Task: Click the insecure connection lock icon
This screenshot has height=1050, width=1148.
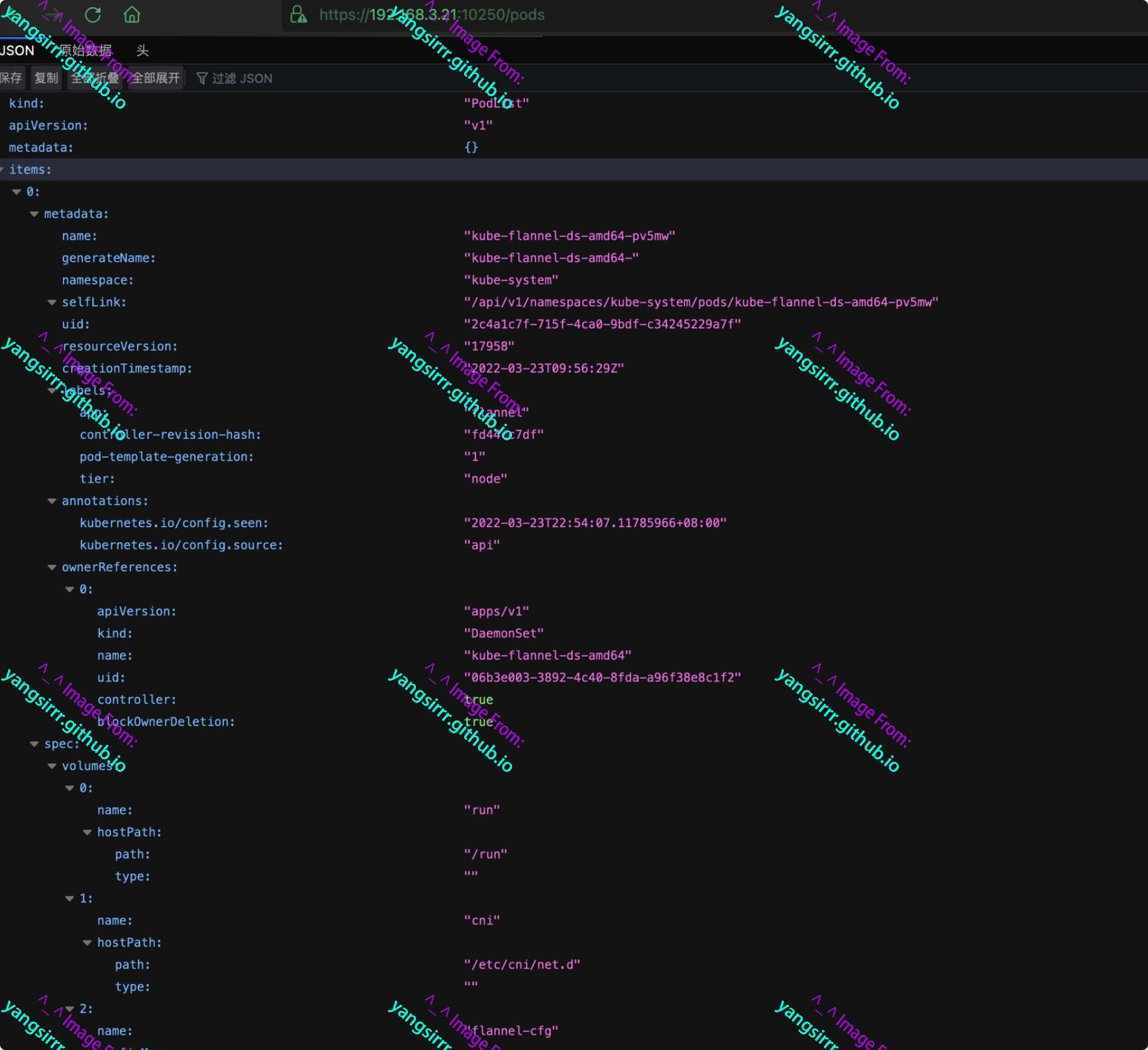Action: click(x=298, y=14)
